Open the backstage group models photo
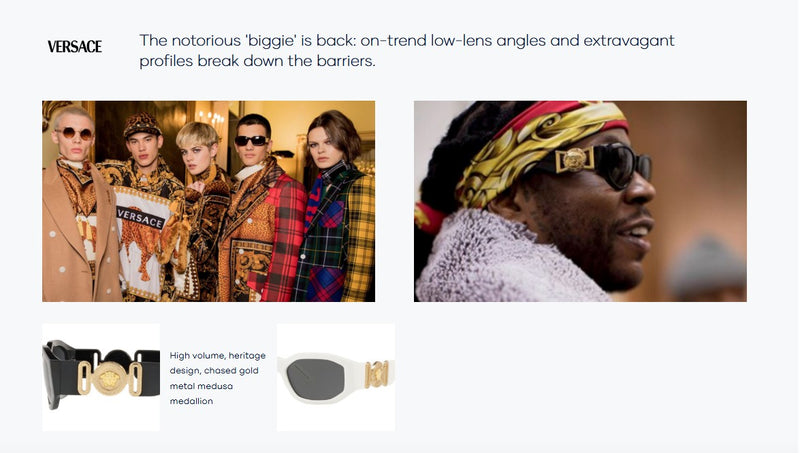Image resolution: width=800 pixels, height=453 pixels. 209,201
